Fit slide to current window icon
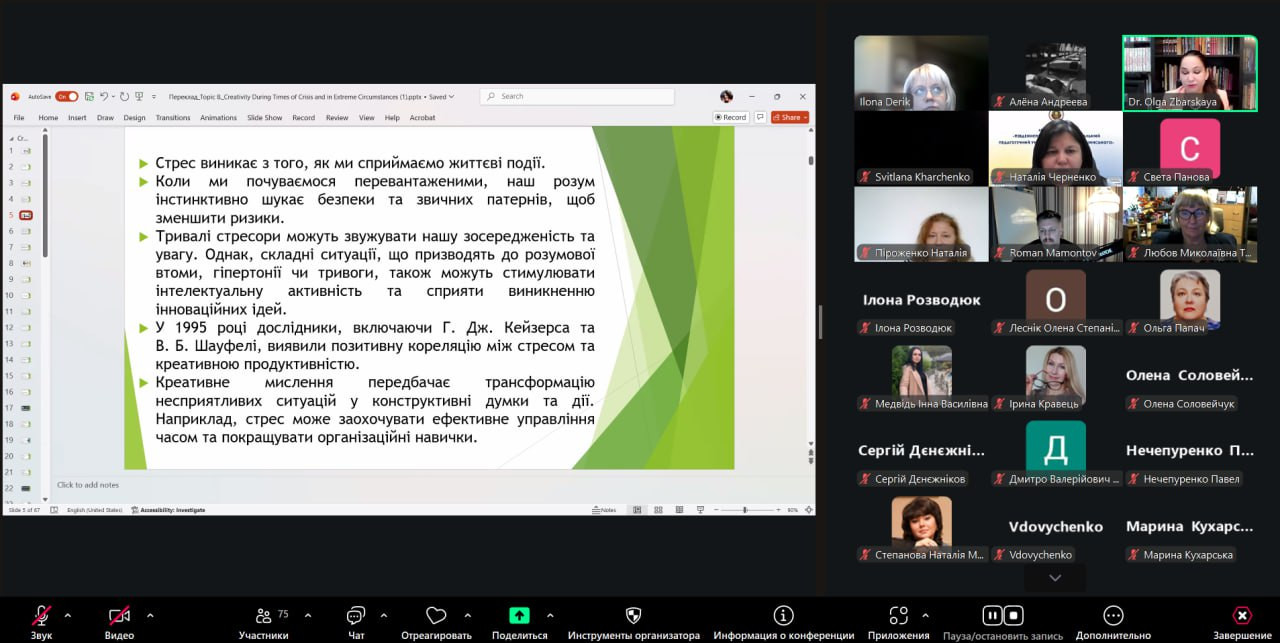1280x643 pixels. pyautogui.click(x=807, y=510)
